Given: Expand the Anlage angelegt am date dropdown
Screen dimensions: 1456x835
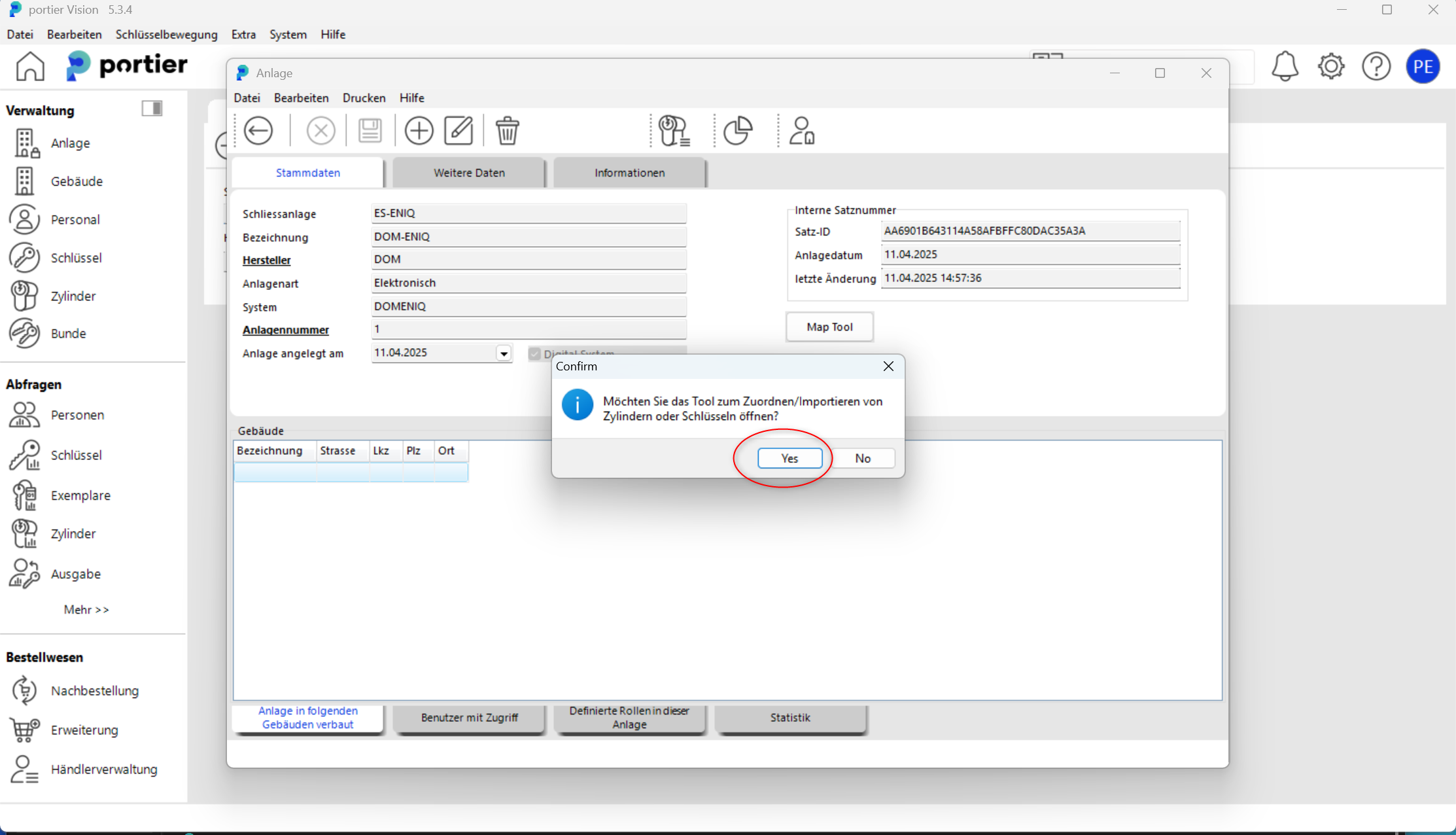Looking at the screenshot, I should click(x=504, y=353).
